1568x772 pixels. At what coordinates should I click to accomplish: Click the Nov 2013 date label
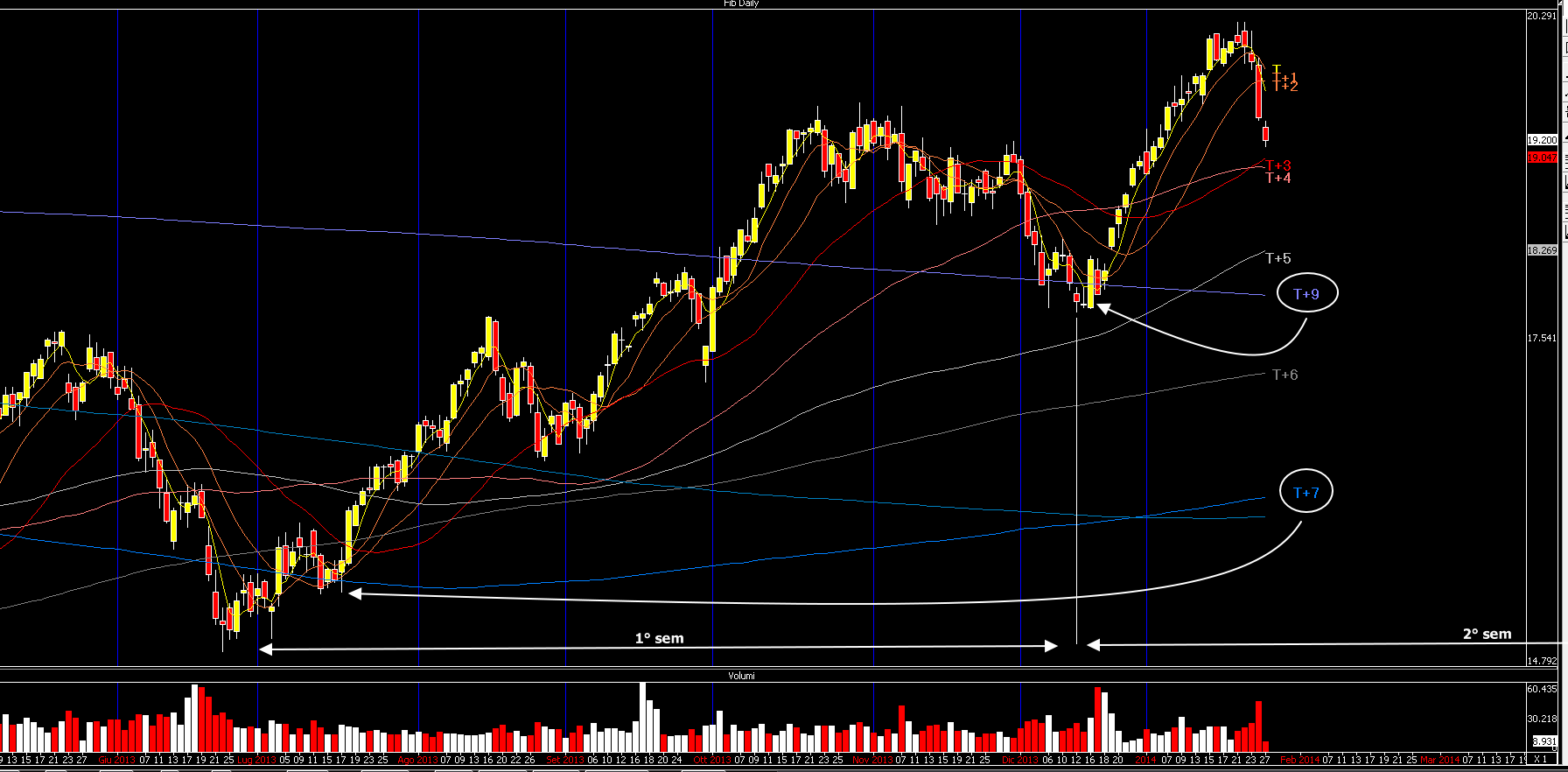click(873, 760)
